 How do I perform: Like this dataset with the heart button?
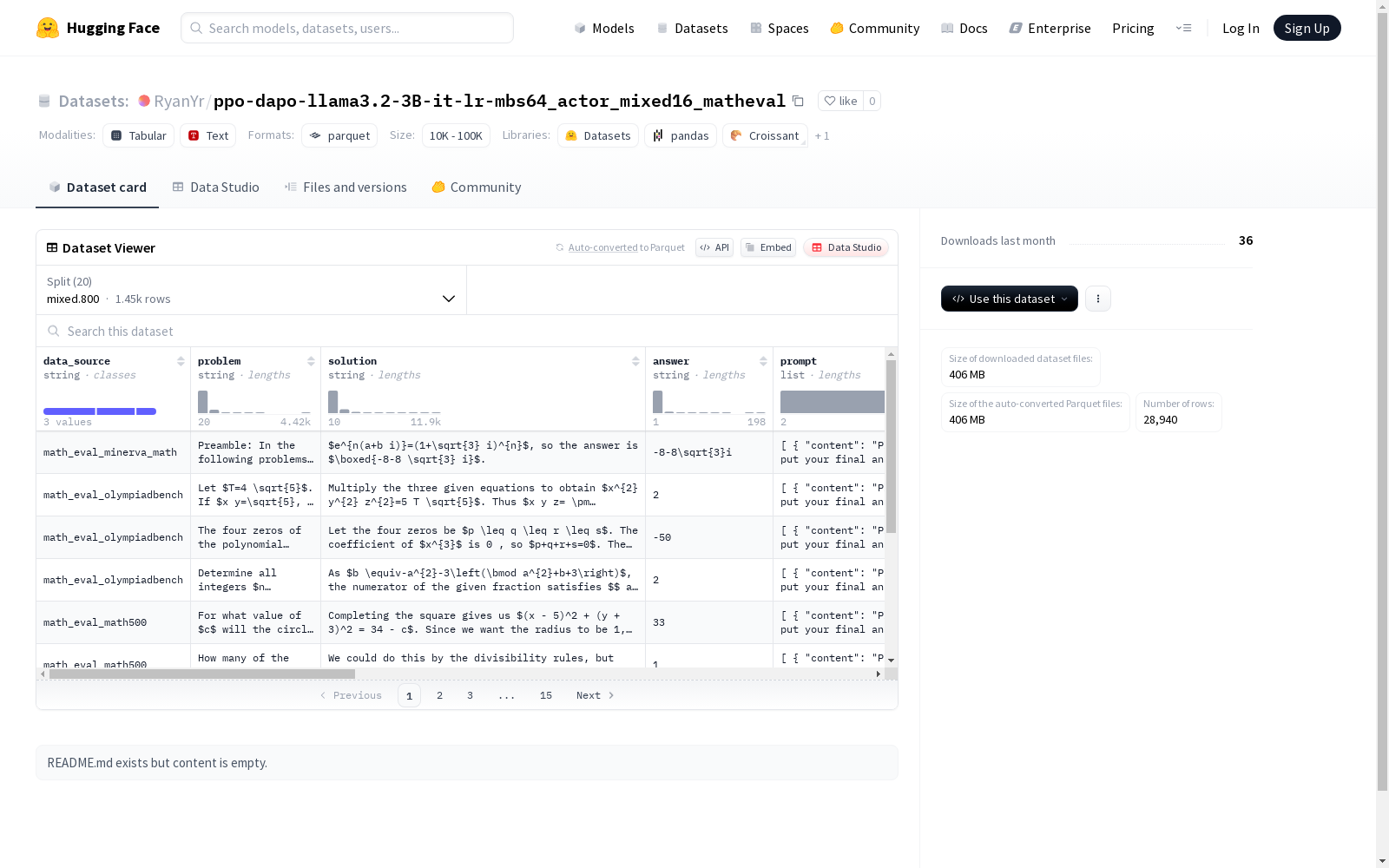(840, 101)
